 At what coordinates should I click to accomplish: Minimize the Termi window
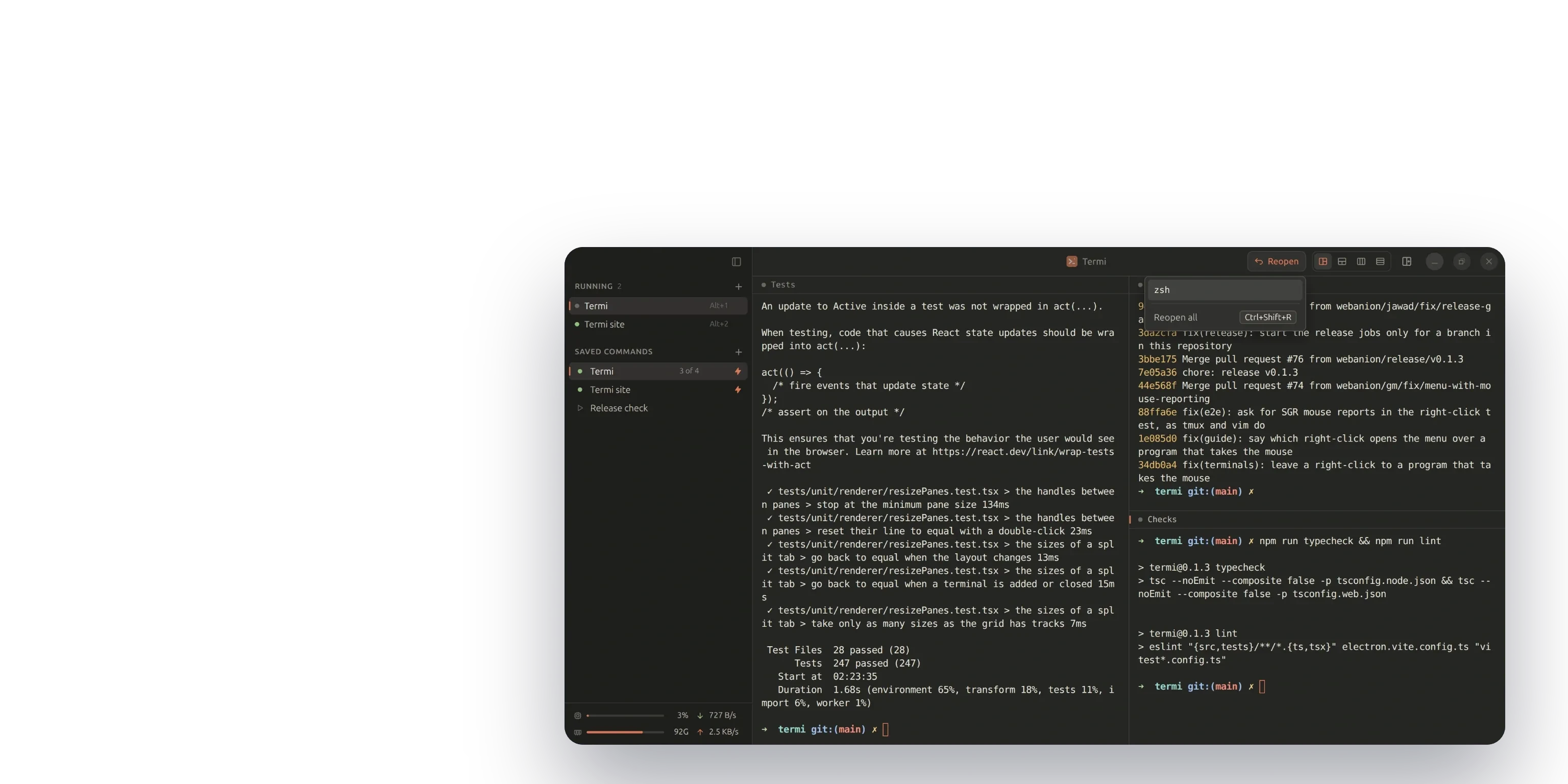pyautogui.click(x=1435, y=262)
